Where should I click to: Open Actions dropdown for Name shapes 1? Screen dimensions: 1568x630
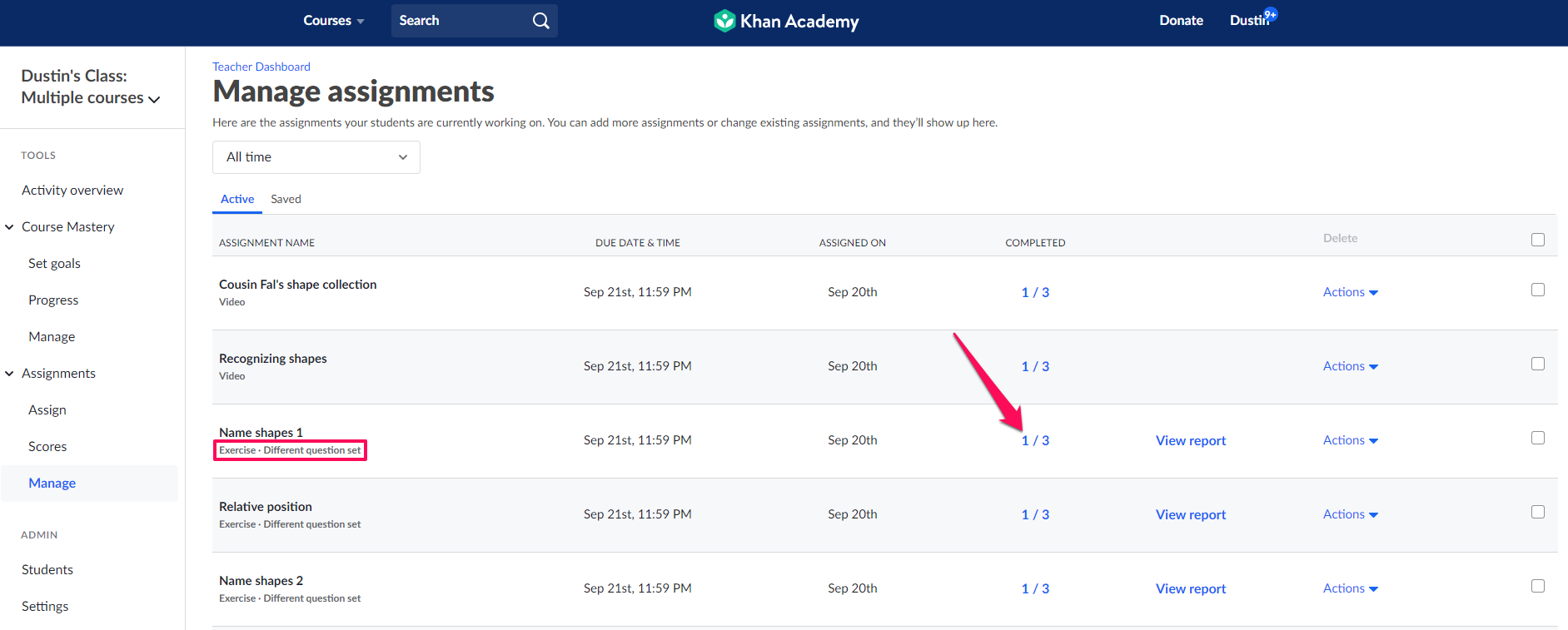coord(1351,440)
